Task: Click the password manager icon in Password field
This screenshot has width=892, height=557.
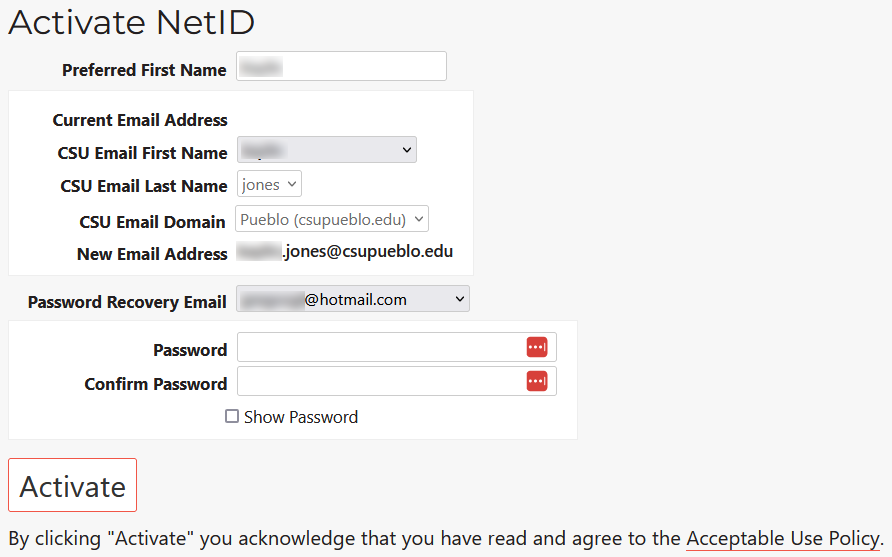Action: [537, 347]
